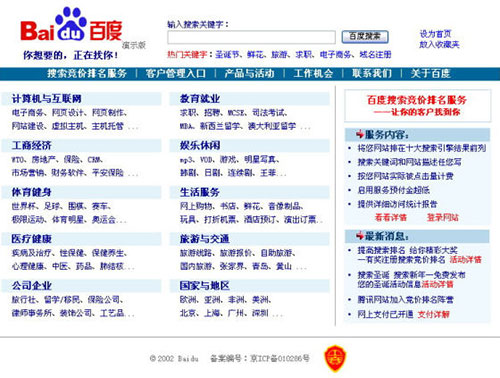Click 支付详解 red link
Image resolution: width=500 pixels, height=378 pixels.
point(433,314)
